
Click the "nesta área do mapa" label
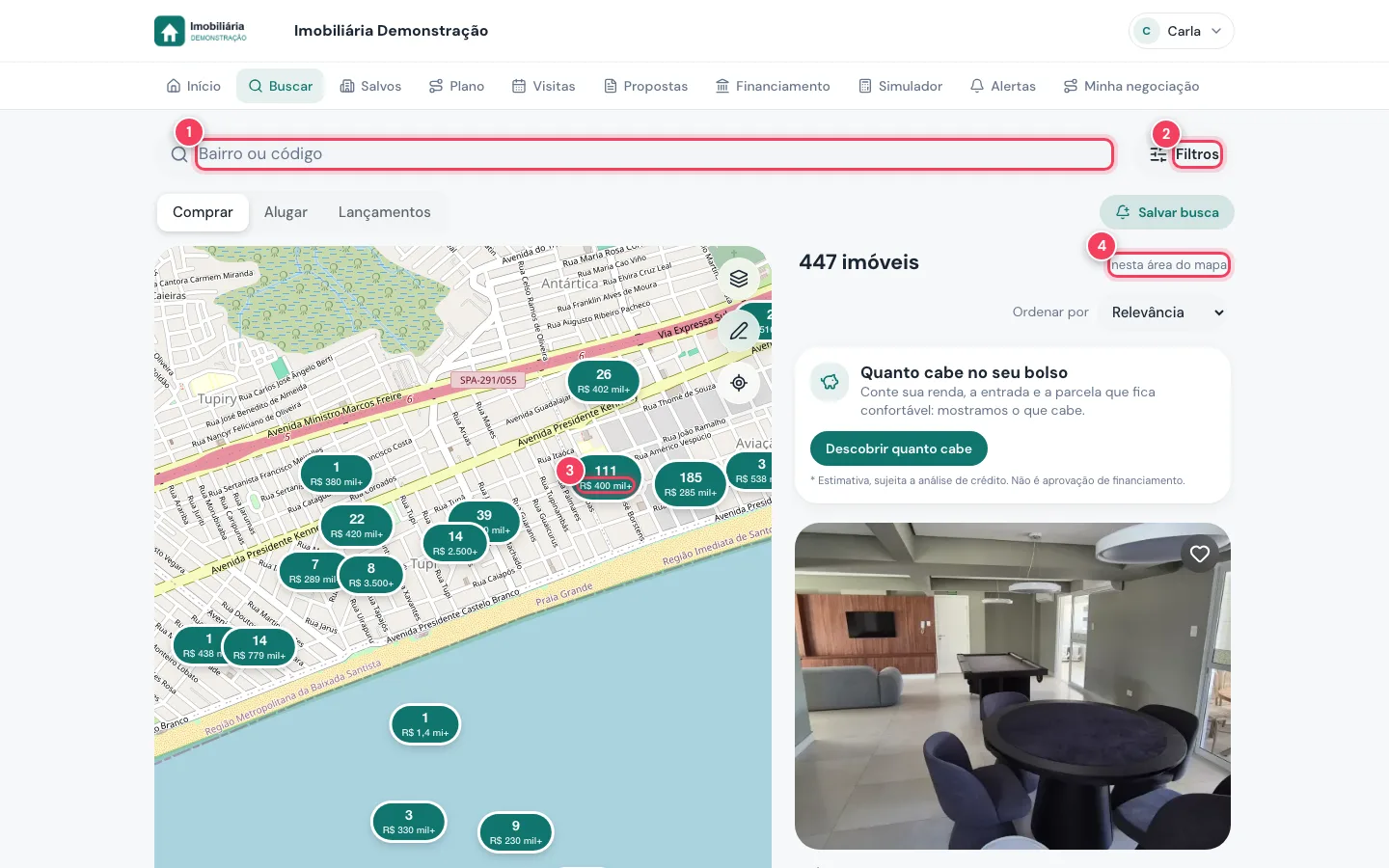(x=1169, y=265)
